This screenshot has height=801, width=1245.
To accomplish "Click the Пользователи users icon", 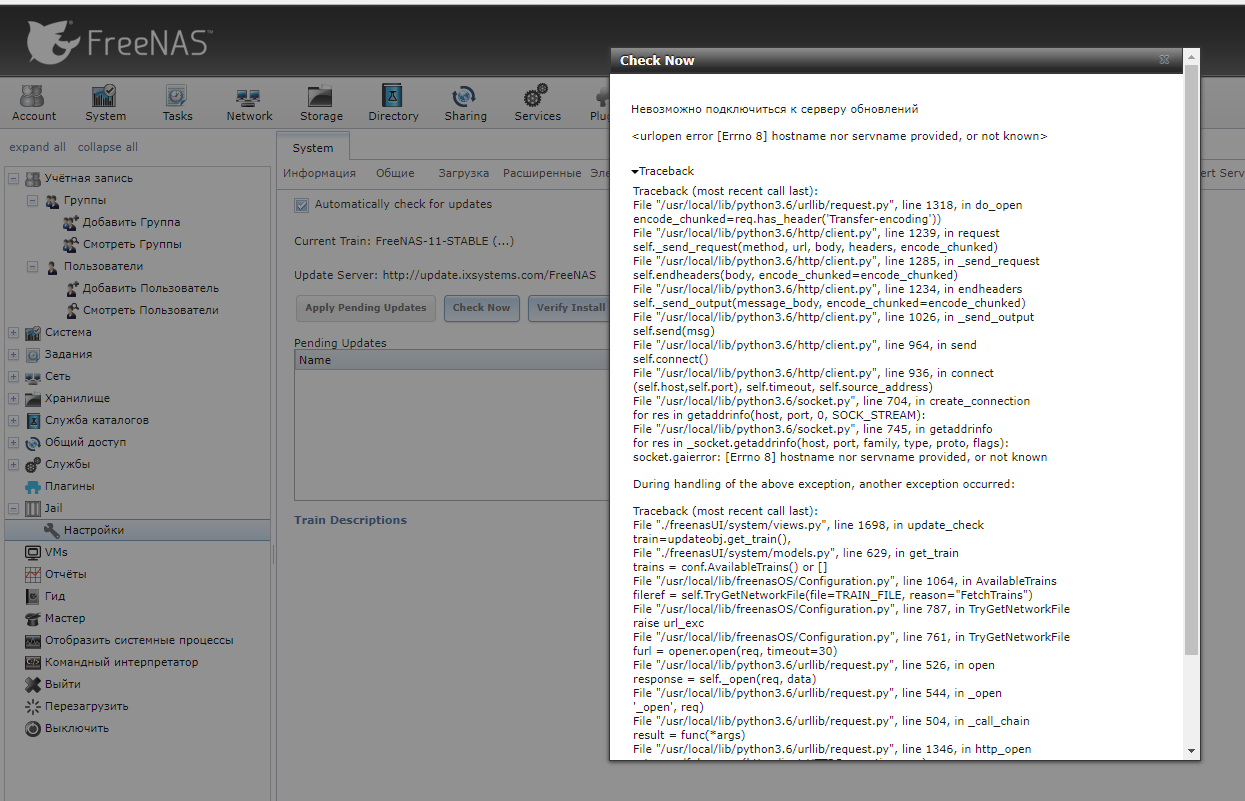I will tap(52, 266).
